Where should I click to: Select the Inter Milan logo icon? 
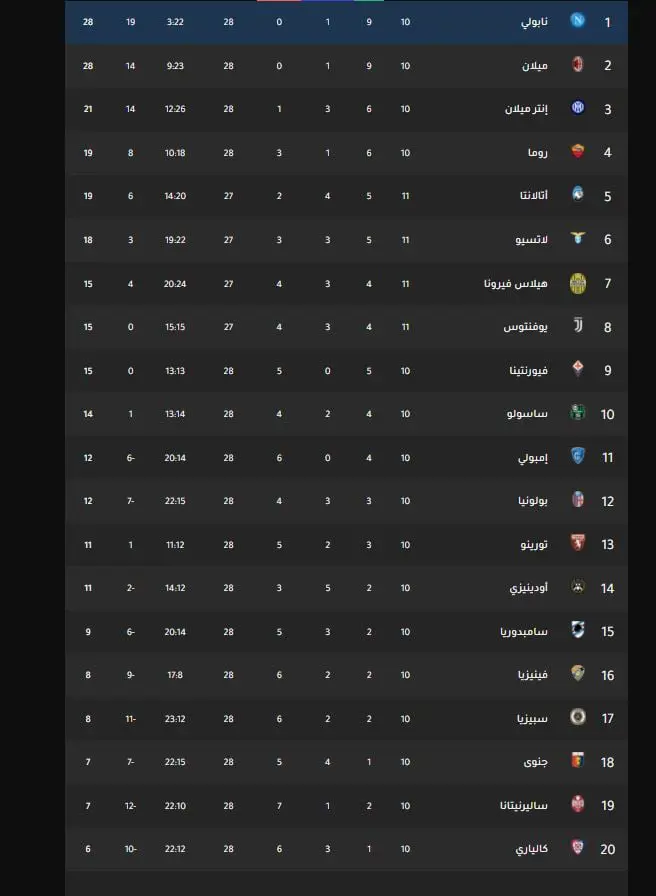(x=578, y=108)
